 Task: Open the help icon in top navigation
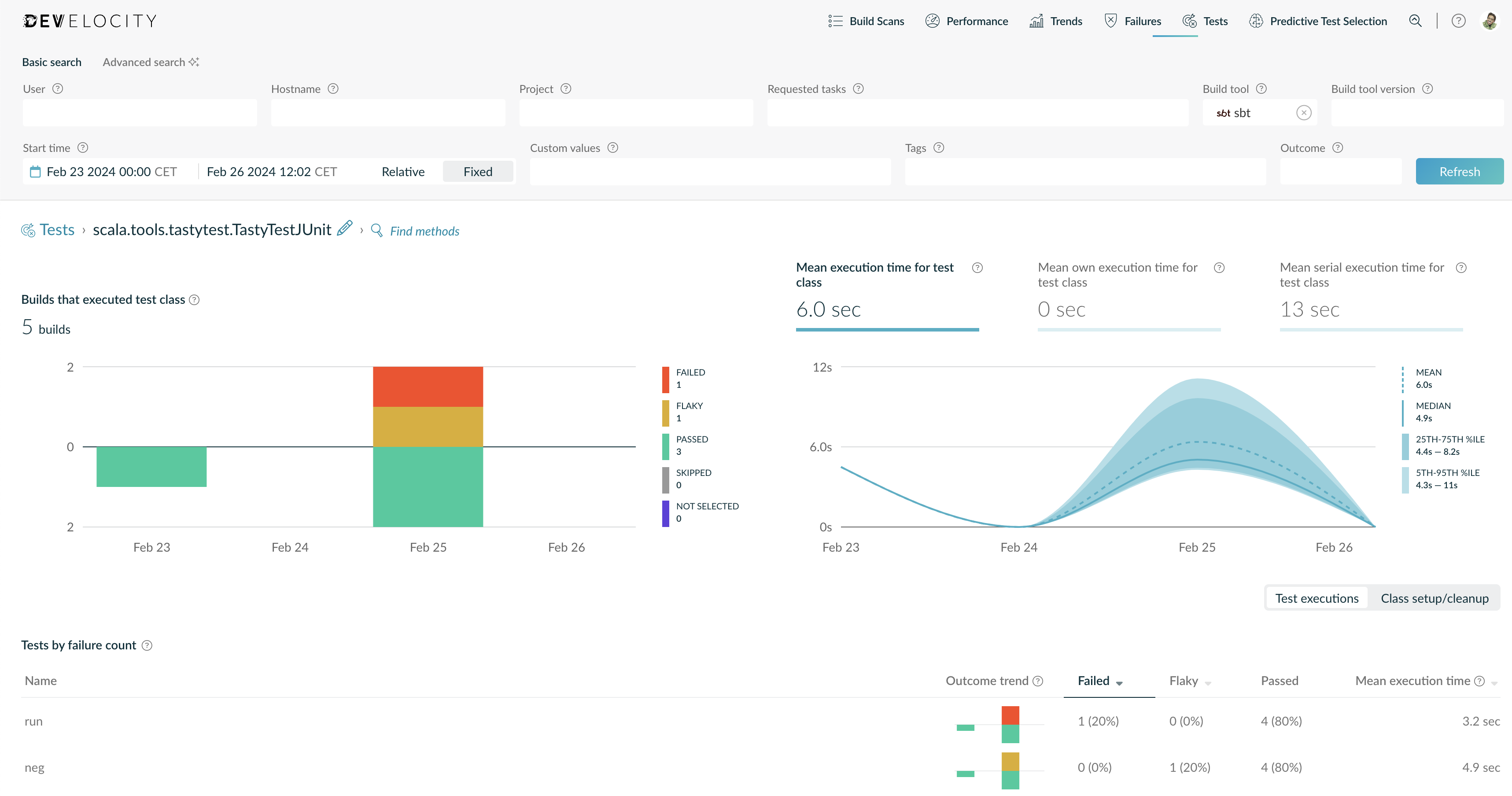pos(1458,21)
